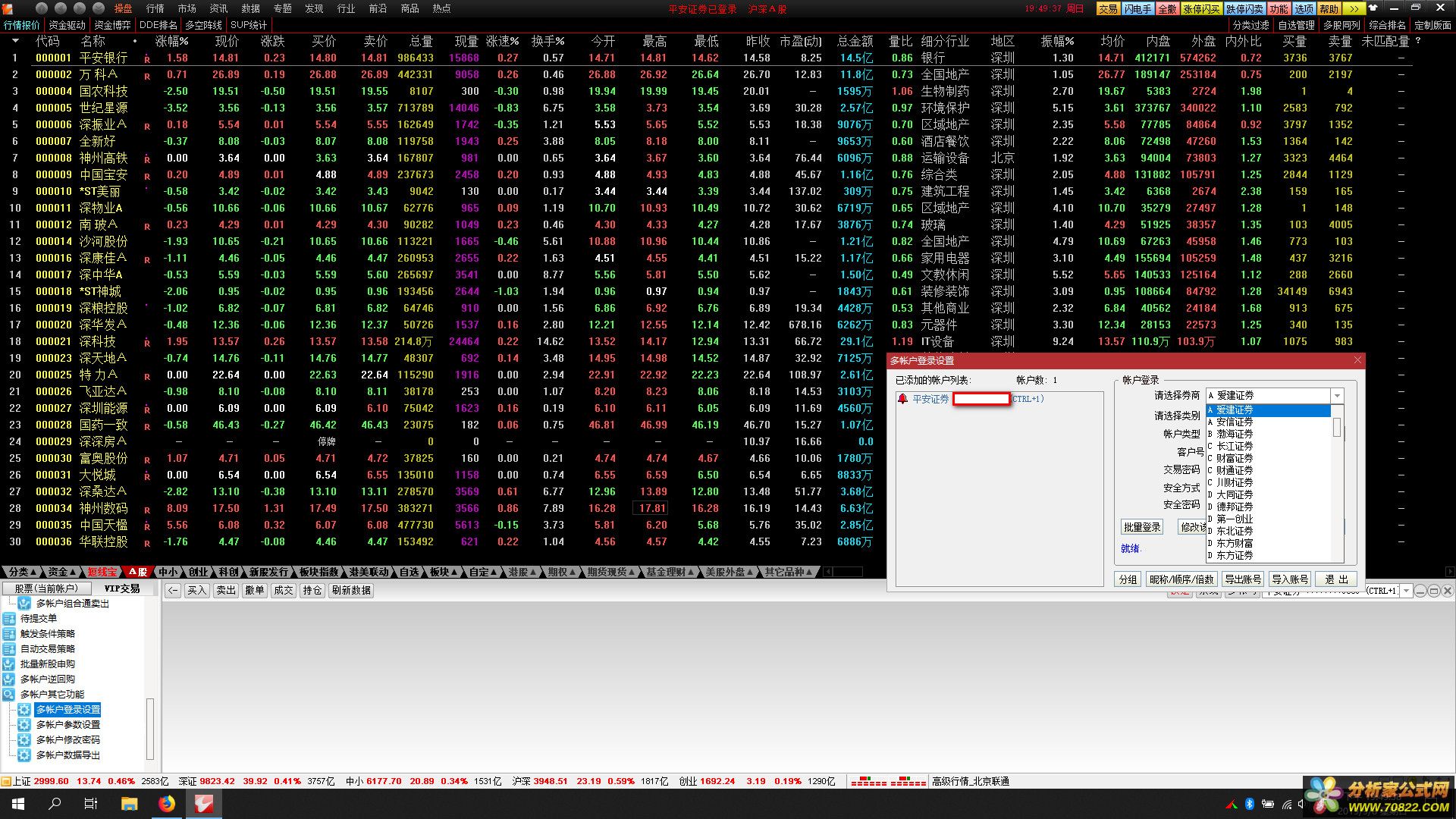Click the 买入 button
The height and width of the screenshot is (819, 1456).
pos(197,590)
